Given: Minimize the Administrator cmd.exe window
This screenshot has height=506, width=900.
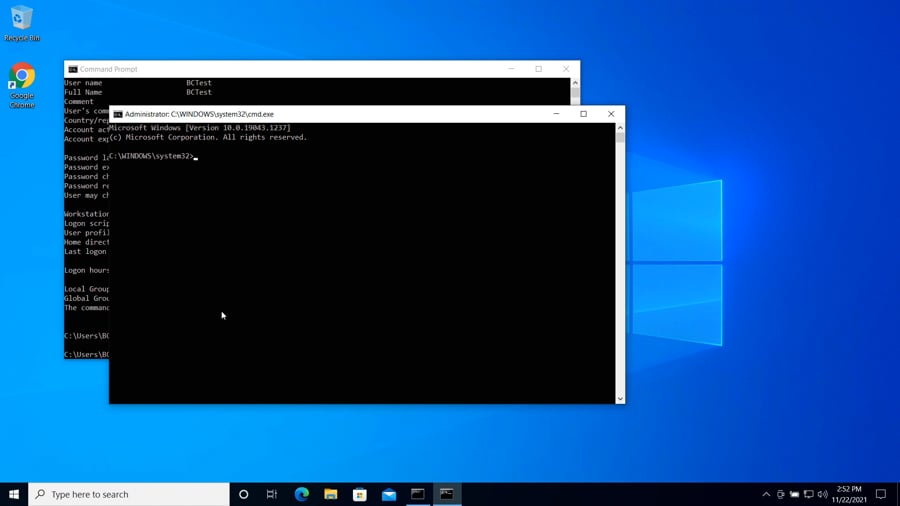Looking at the screenshot, I should [x=556, y=114].
